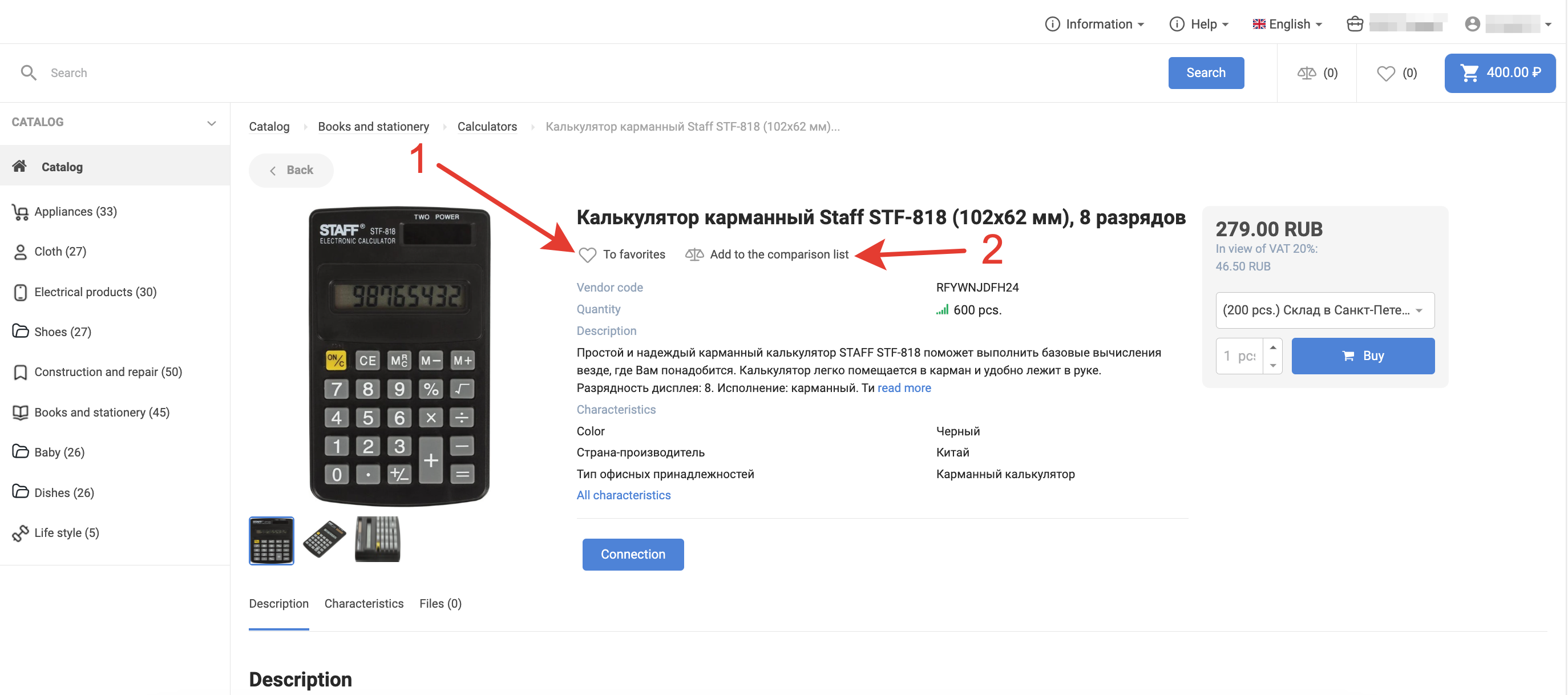Screen dimensions: 1568x695
Task: Open the favorites list heart icon in header
Action: (x=1385, y=73)
